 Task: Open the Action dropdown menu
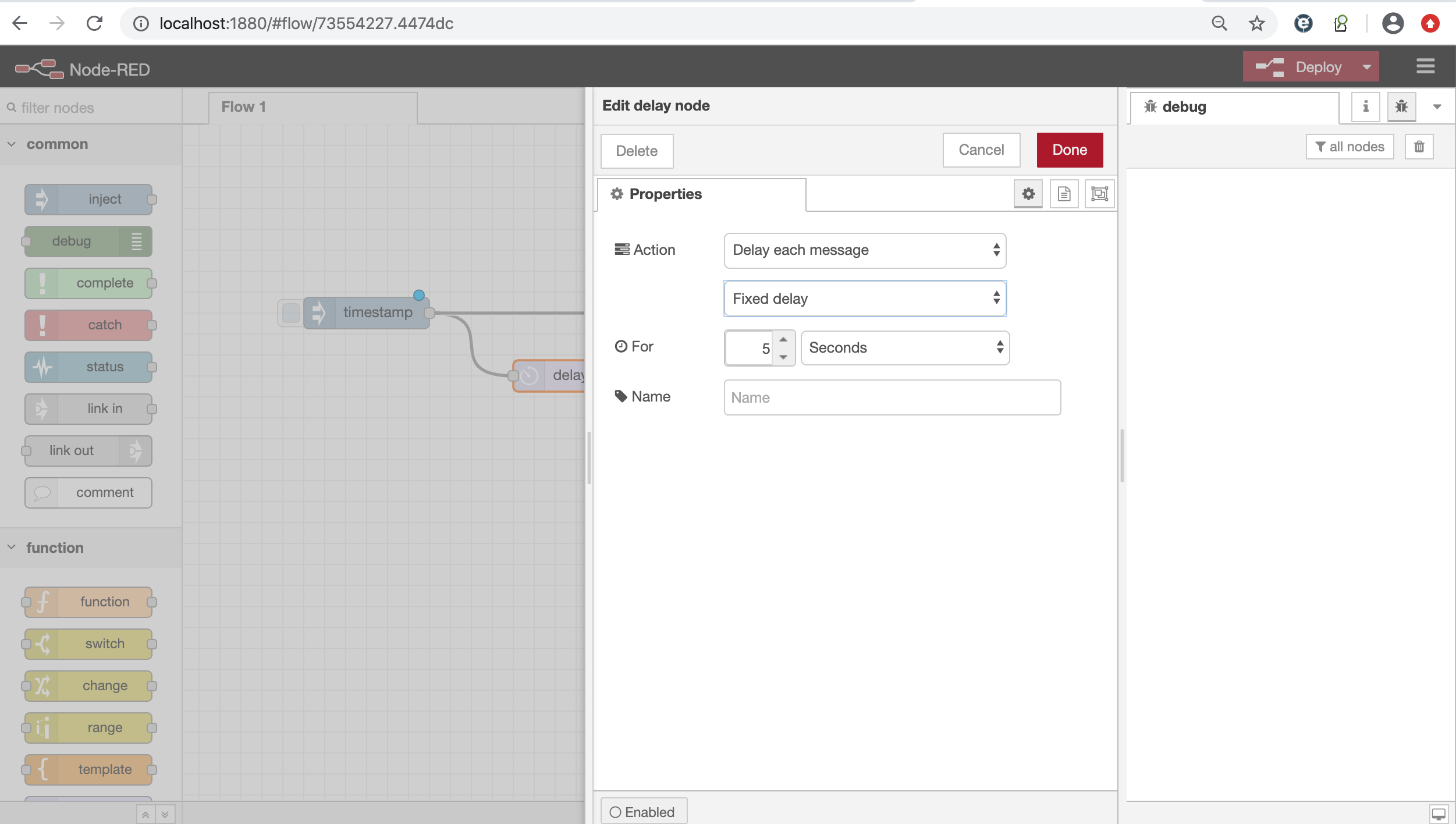point(865,250)
